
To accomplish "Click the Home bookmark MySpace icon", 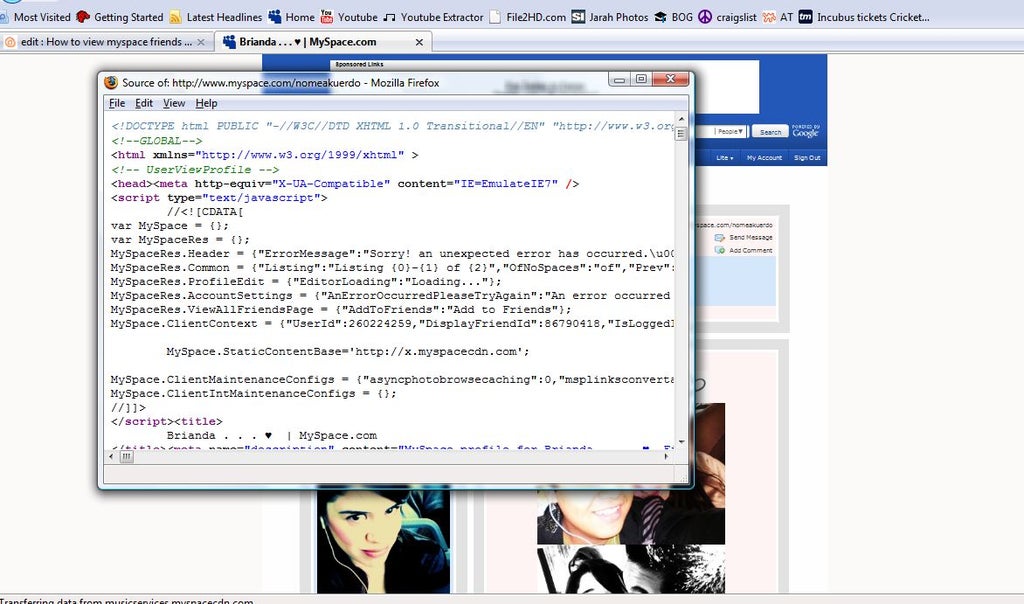I will coord(275,17).
